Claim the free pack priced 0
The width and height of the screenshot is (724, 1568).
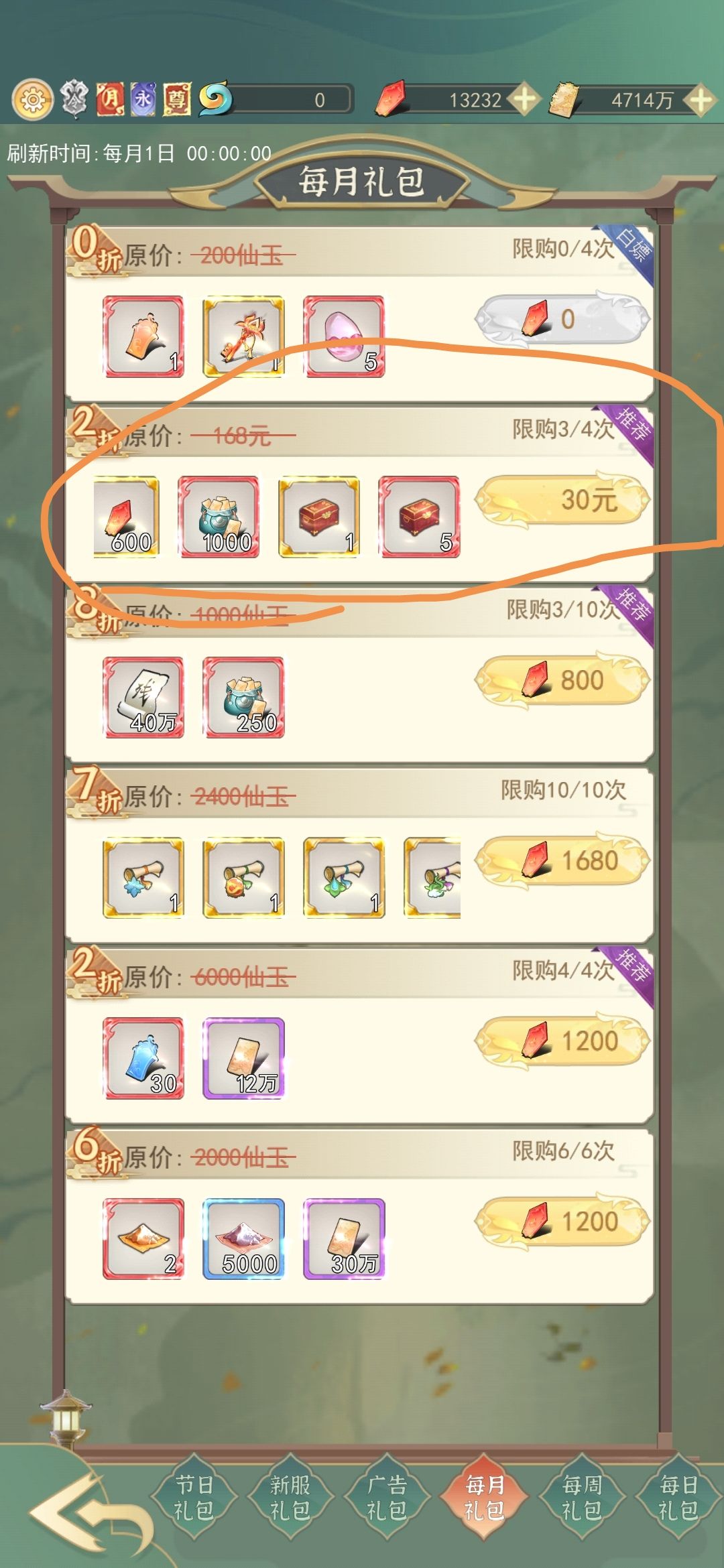point(562,319)
